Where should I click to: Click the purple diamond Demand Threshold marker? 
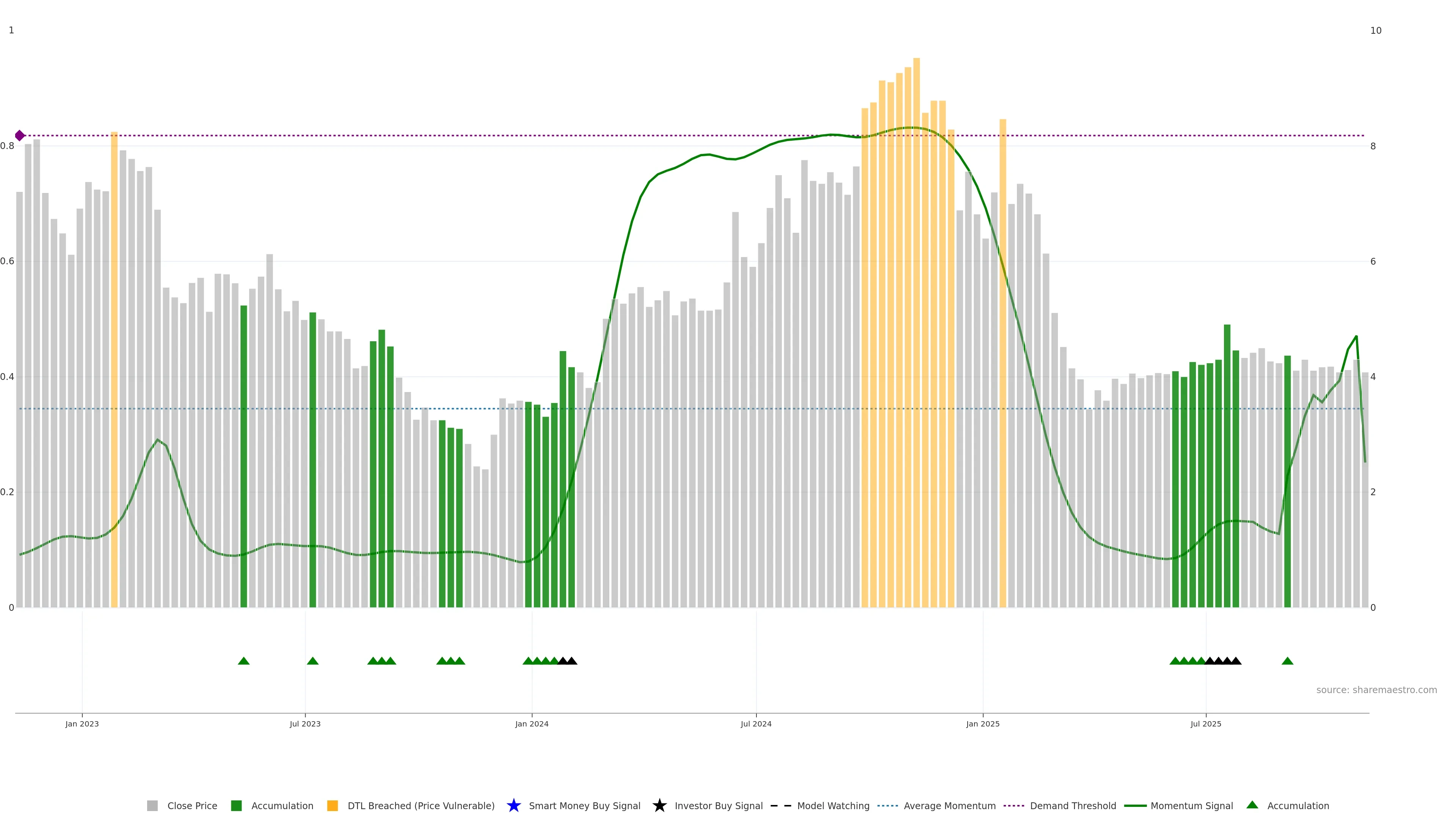(20, 136)
